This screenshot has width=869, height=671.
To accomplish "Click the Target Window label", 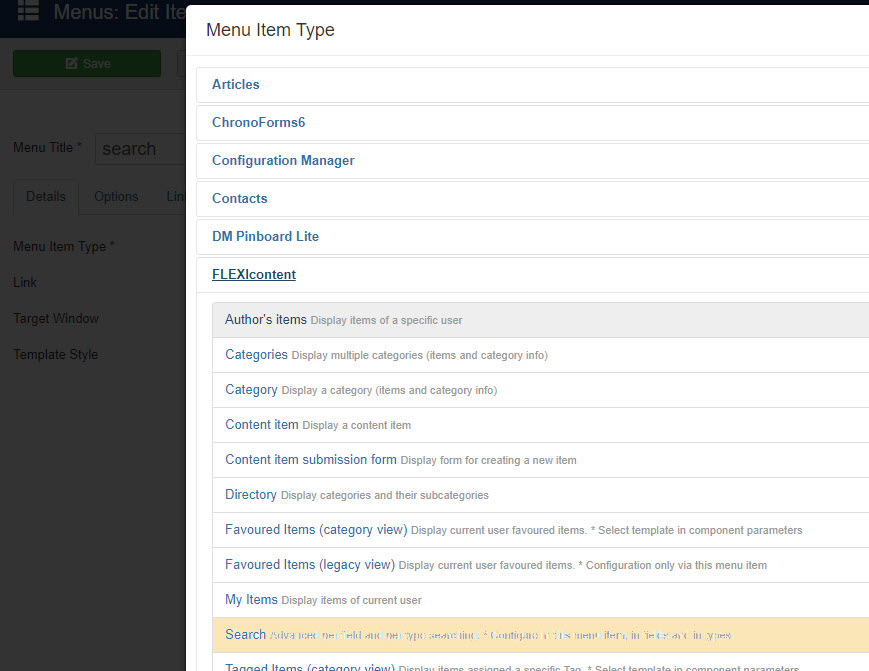I will [56, 319].
